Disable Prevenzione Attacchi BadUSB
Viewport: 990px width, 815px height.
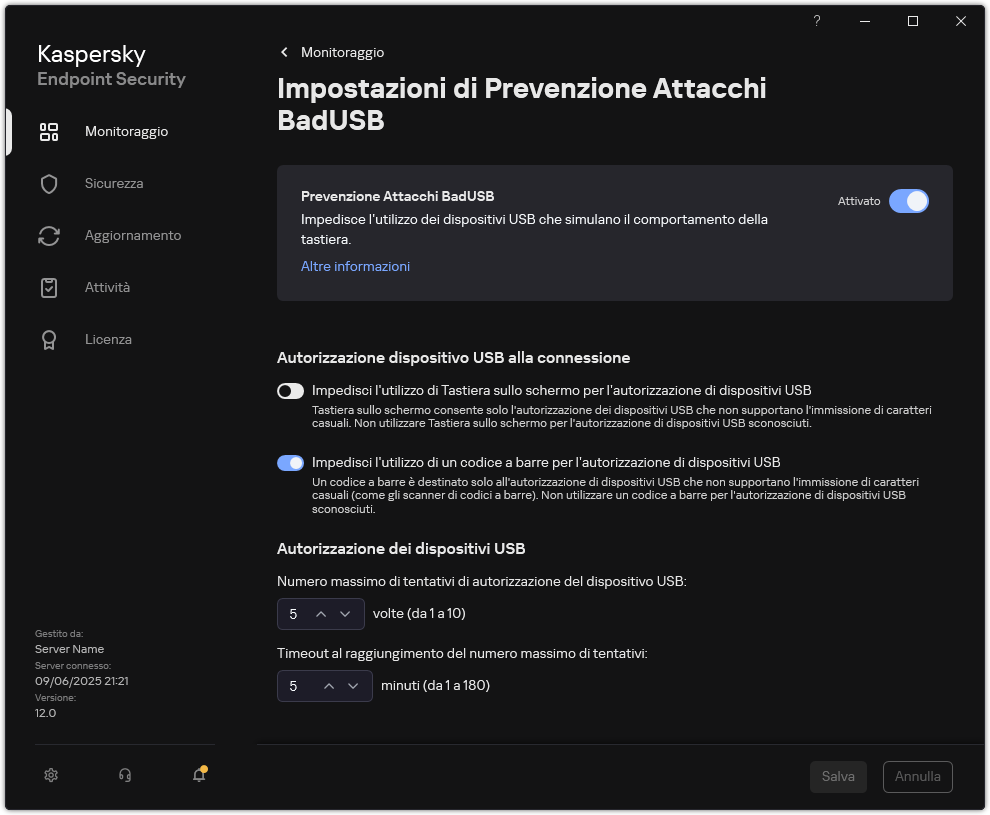[x=909, y=201]
